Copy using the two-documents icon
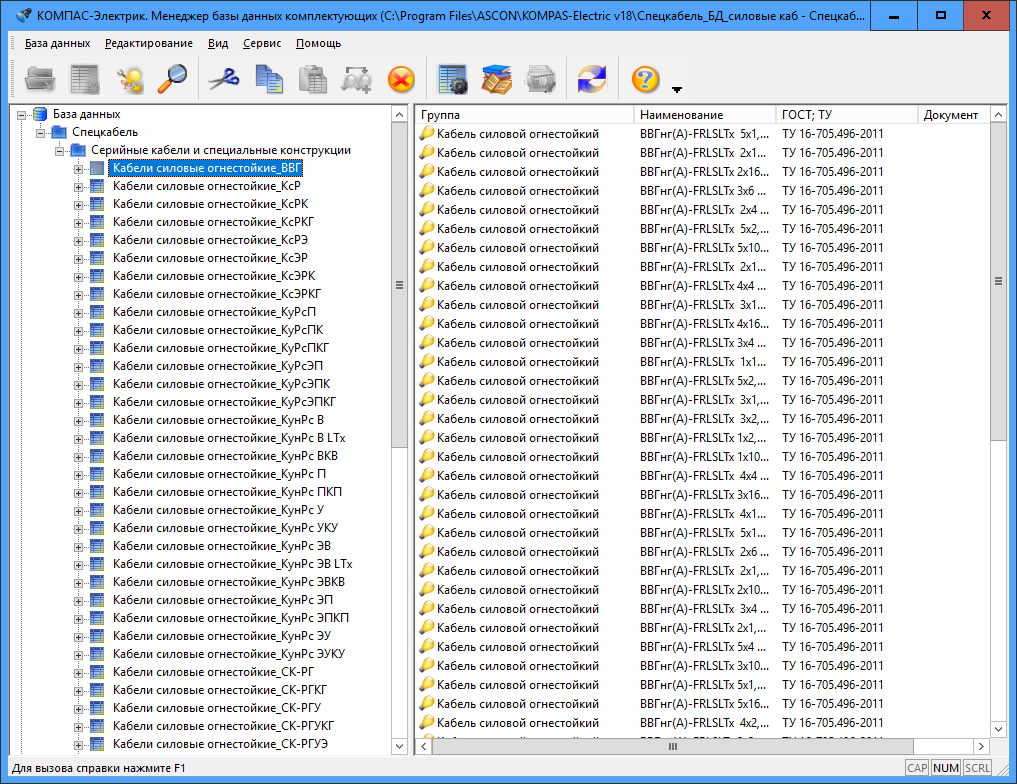 (269, 79)
